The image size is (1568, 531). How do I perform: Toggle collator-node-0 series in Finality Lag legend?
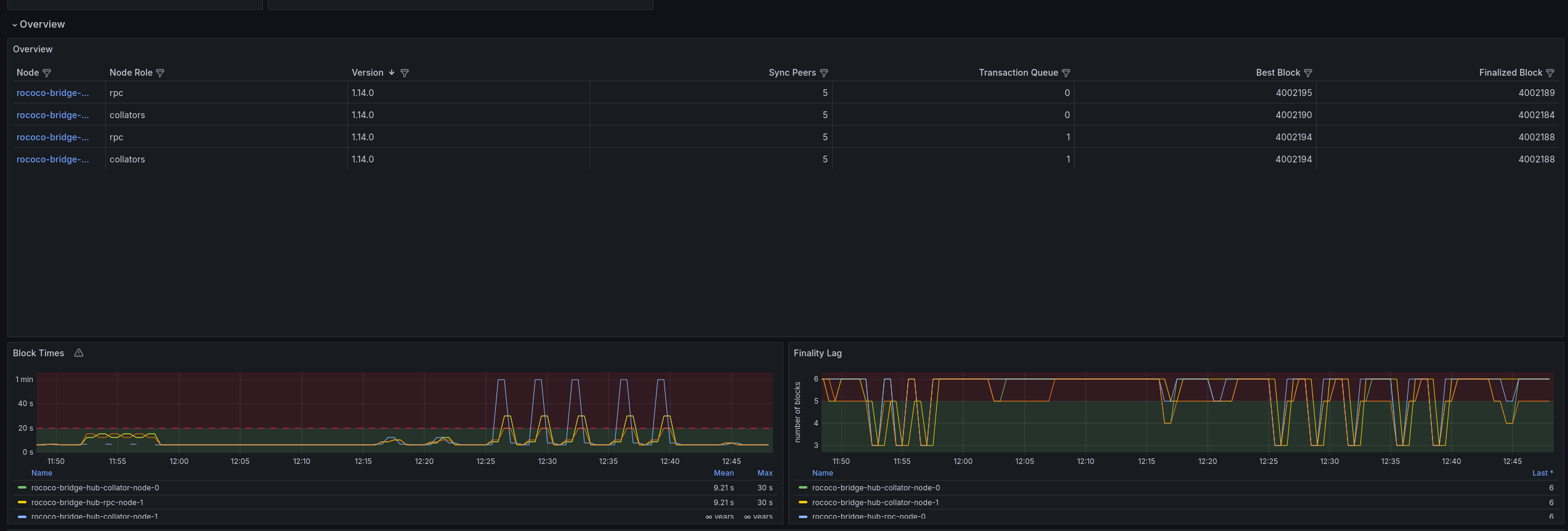tap(876, 488)
